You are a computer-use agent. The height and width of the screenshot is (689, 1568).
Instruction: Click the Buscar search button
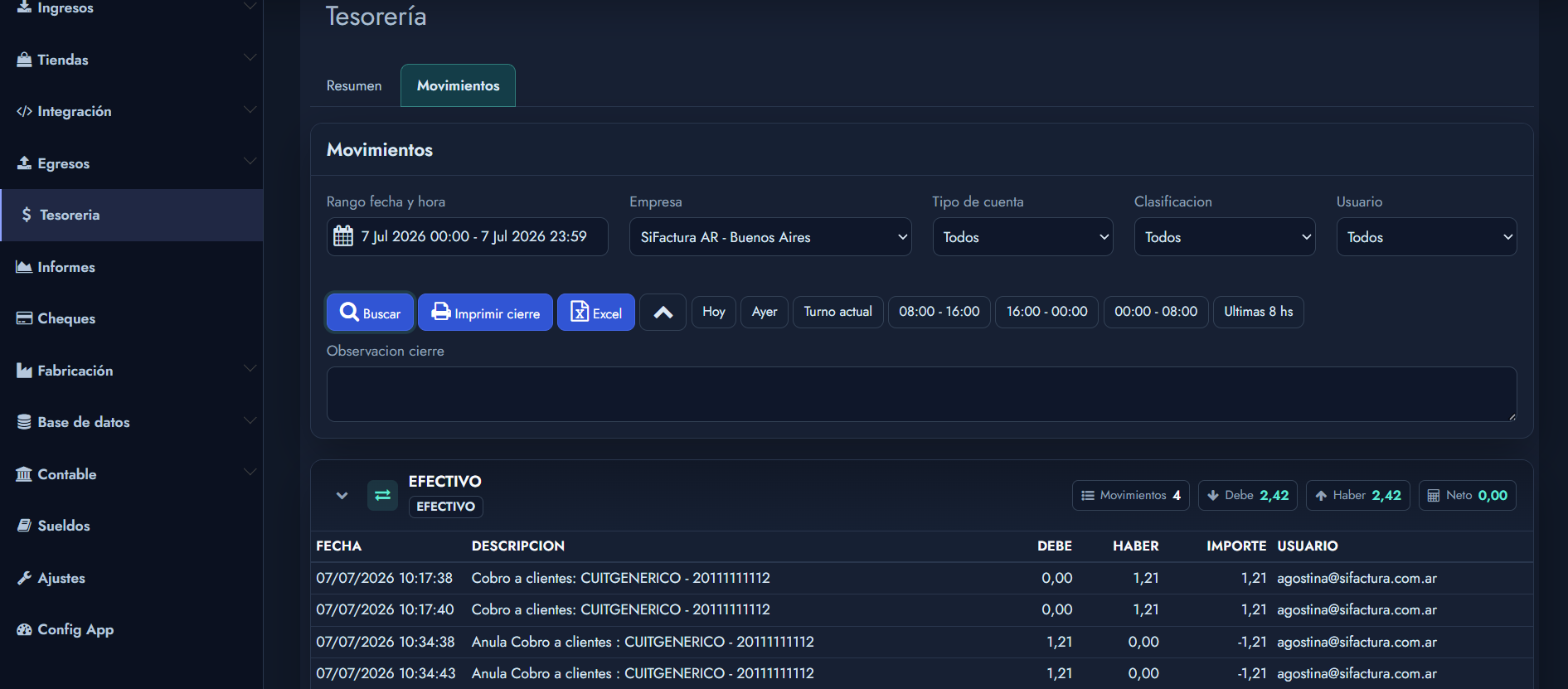(370, 313)
